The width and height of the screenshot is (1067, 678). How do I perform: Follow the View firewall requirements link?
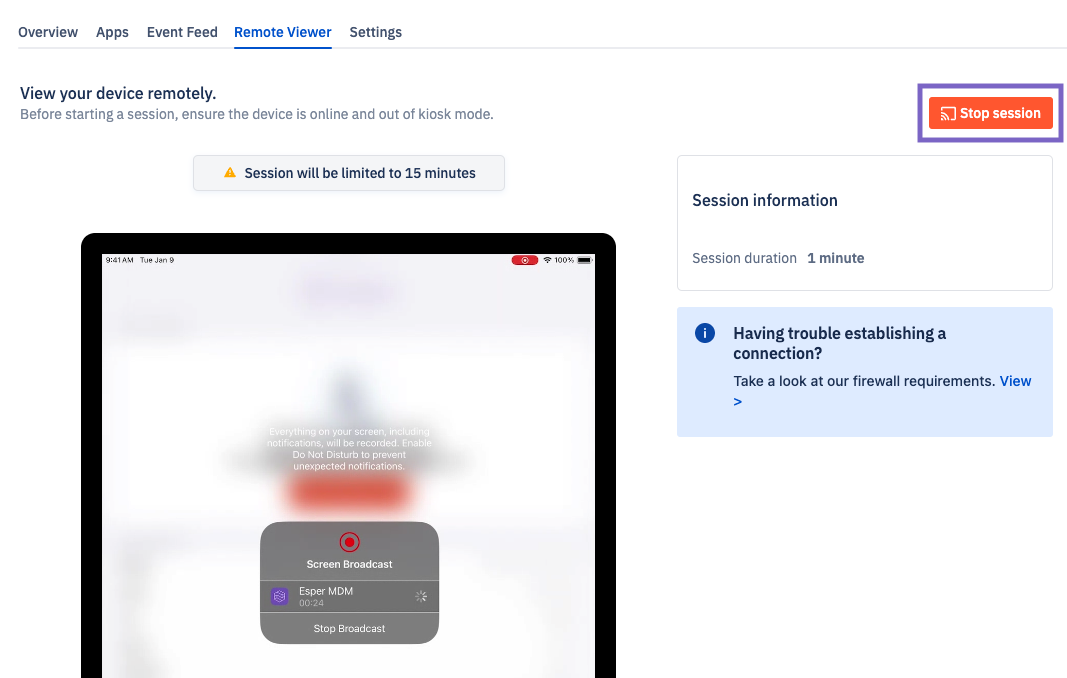pos(1015,381)
